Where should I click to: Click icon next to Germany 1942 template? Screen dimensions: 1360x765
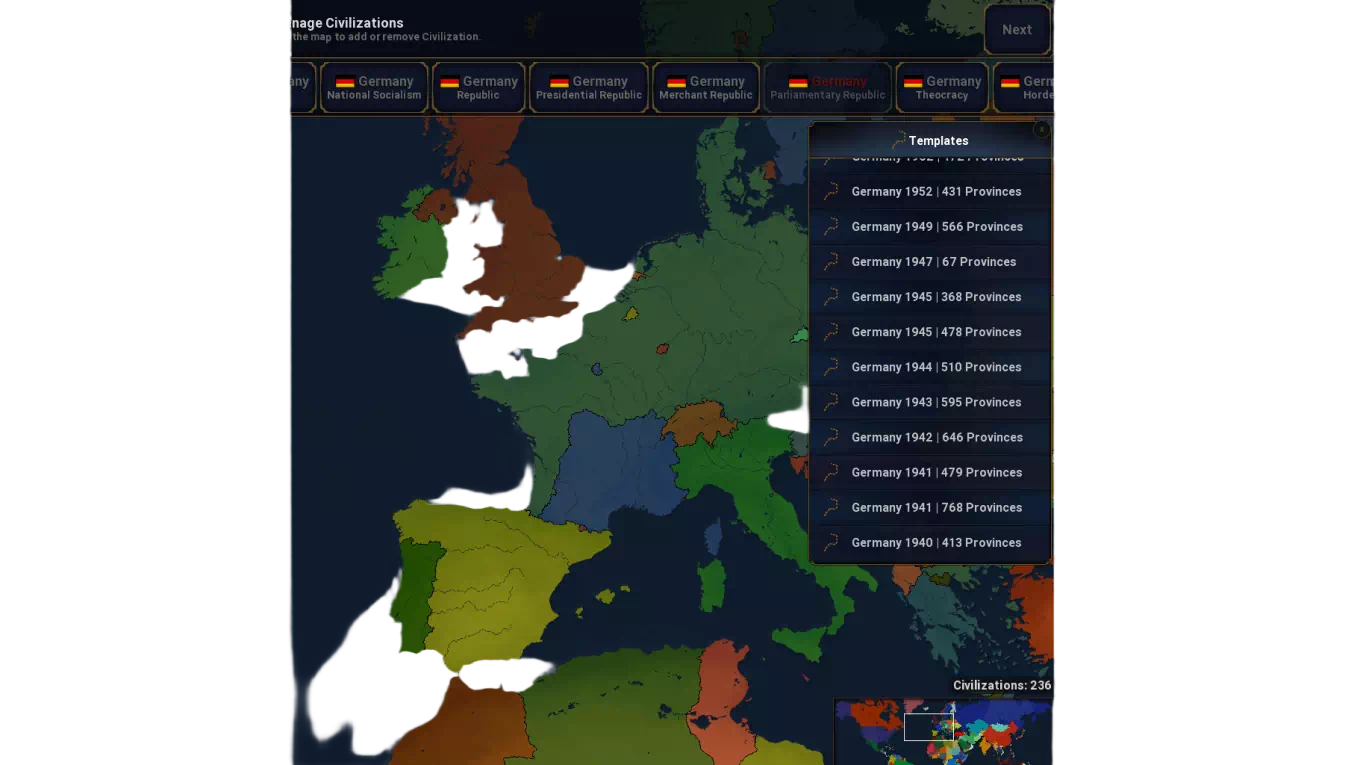830,437
